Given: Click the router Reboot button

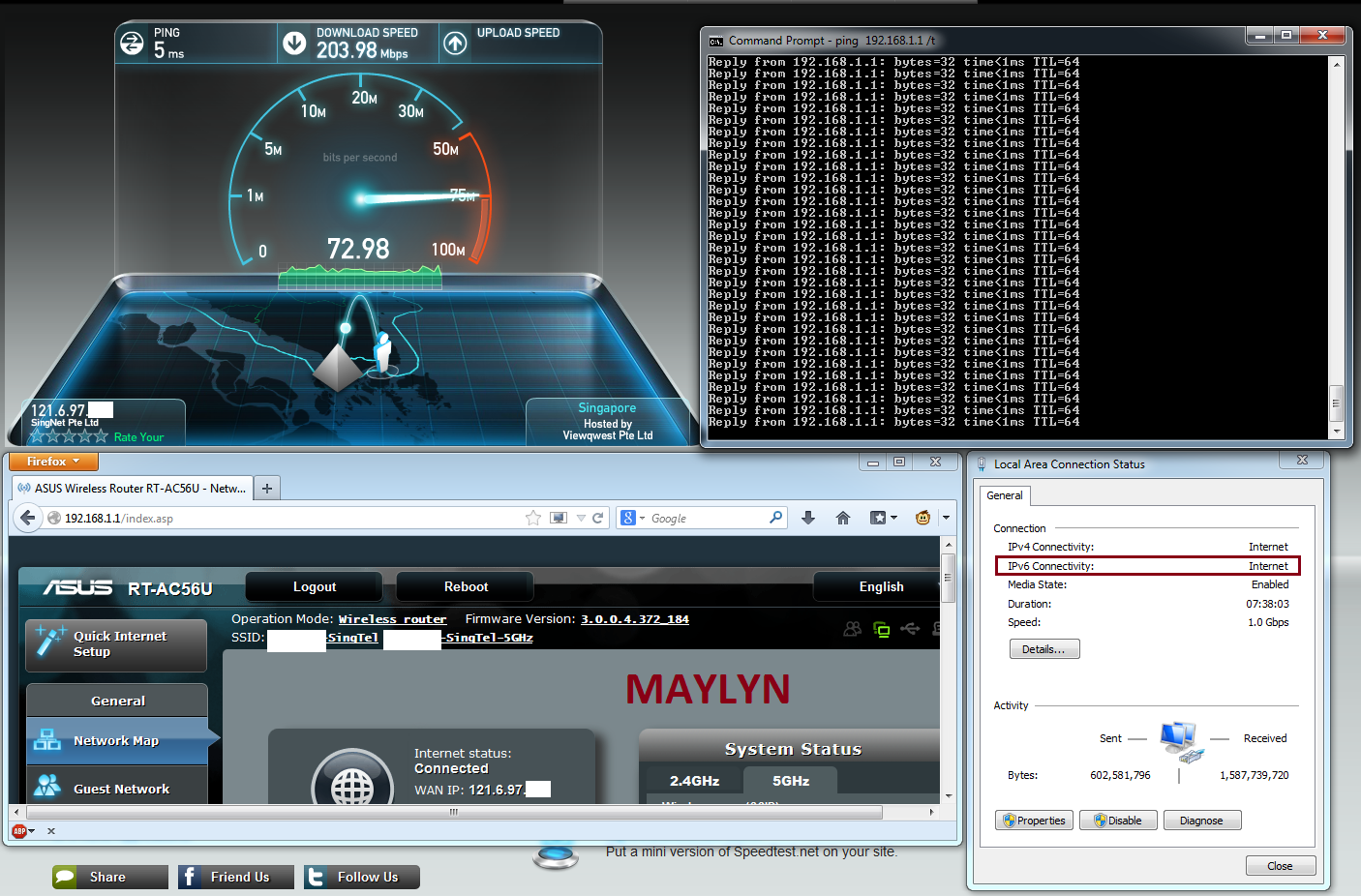Looking at the screenshot, I should (x=466, y=586).
